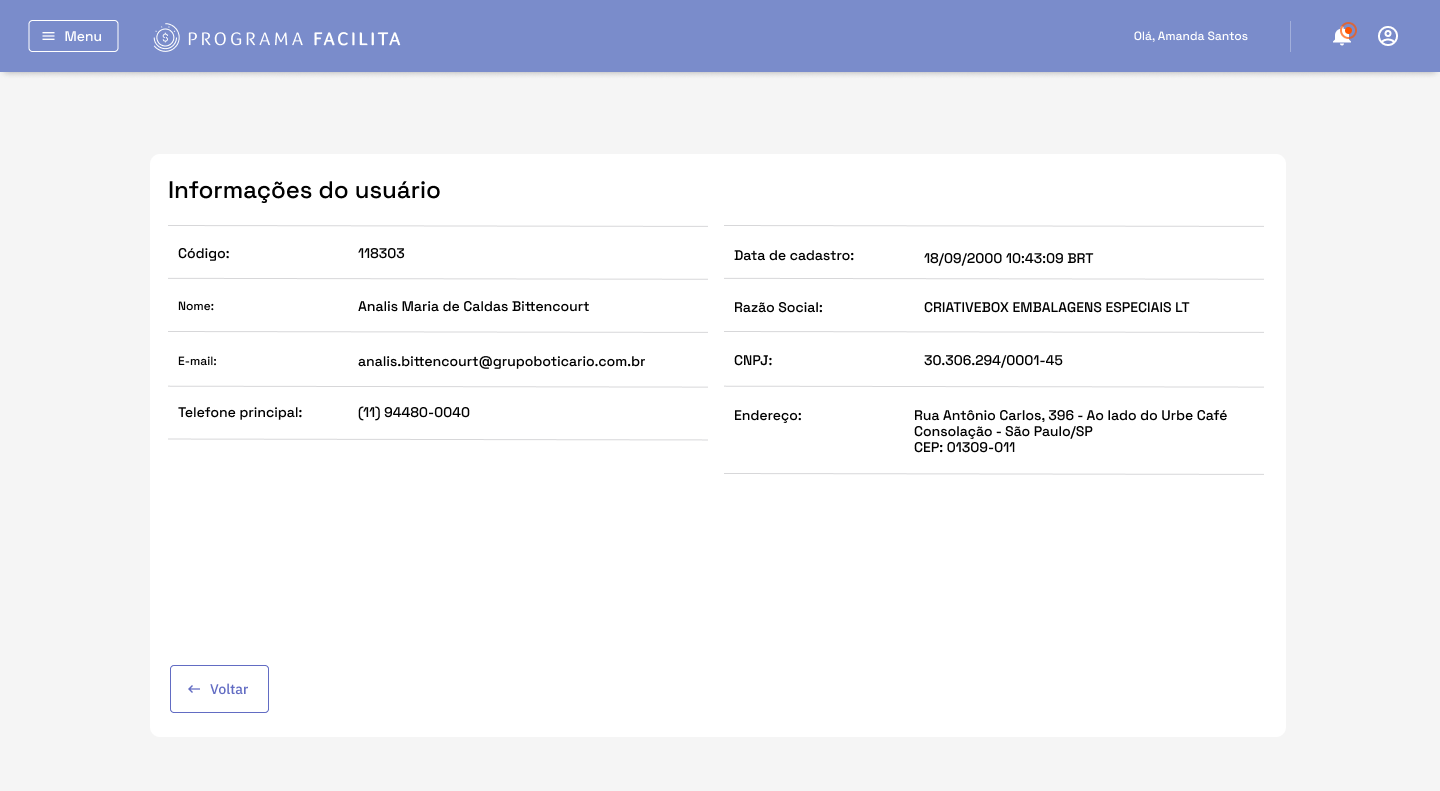
Task: Open the user profile avatar icon
Action: 1388,36
